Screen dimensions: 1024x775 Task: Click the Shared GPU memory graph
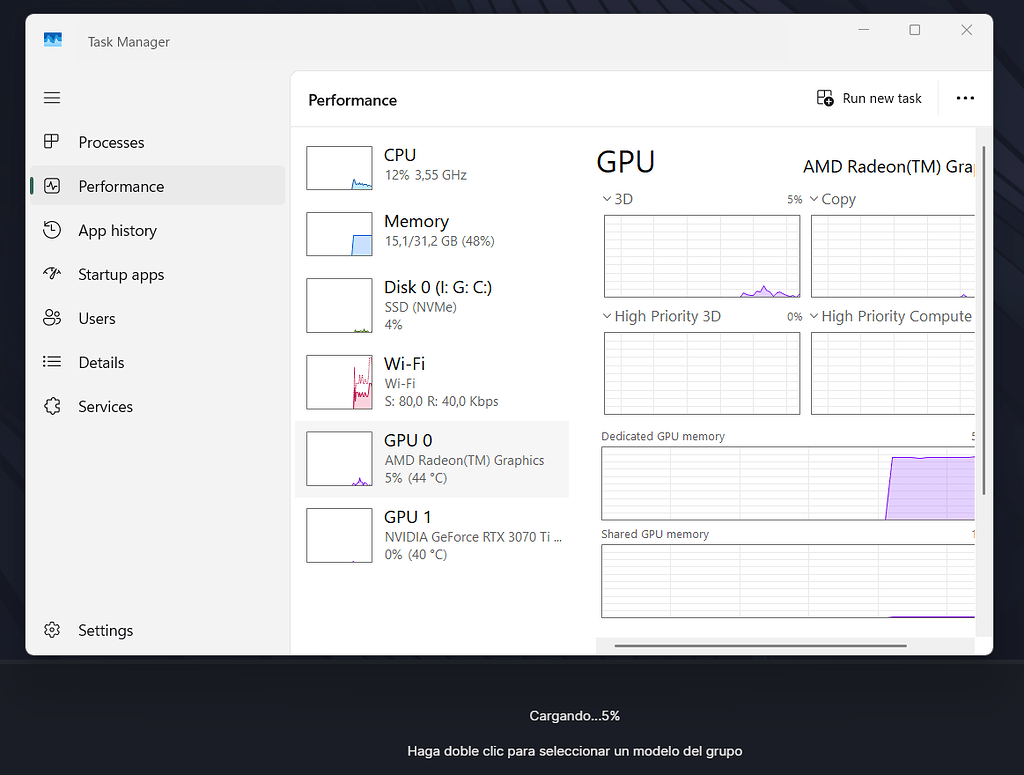pos(788,581)
